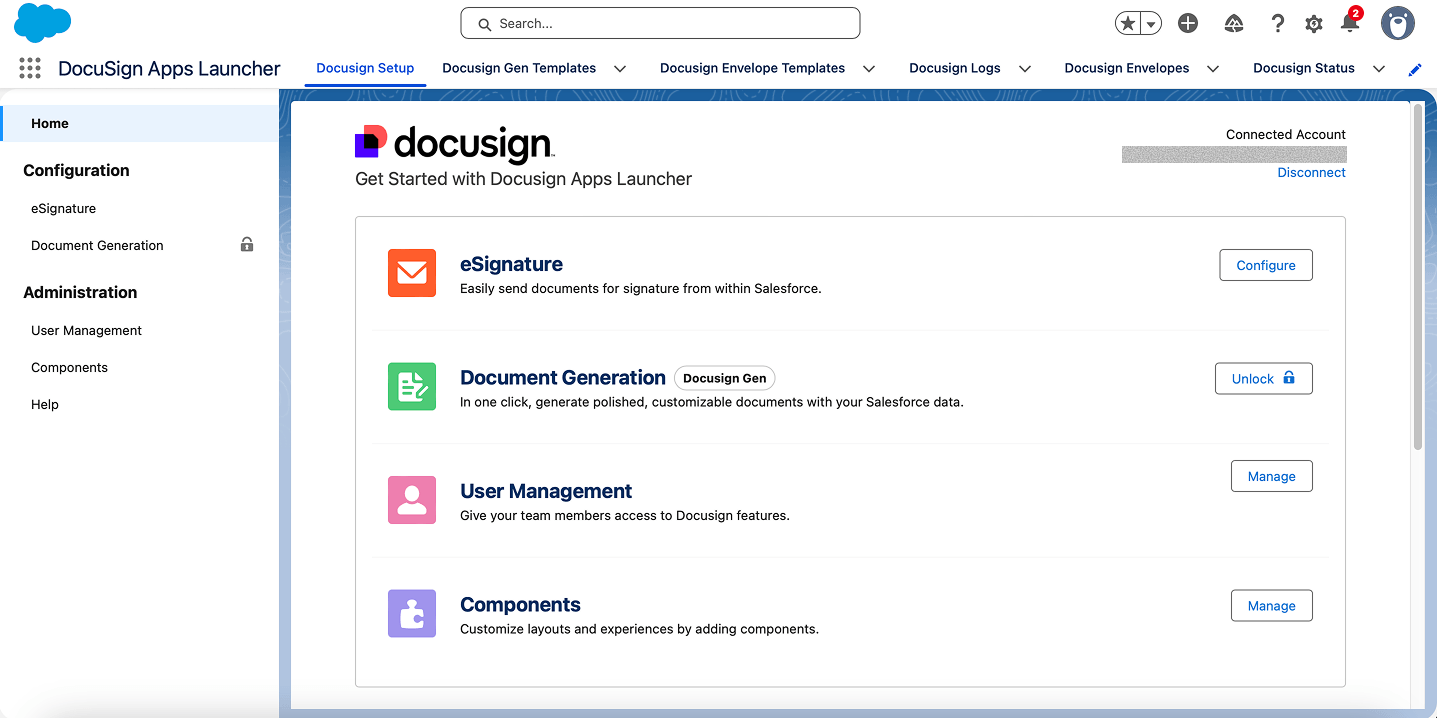The height and width of the screenshot is (718, 1437).
Task: Select Document Generation in the sidebar
Action: [97, 245]
